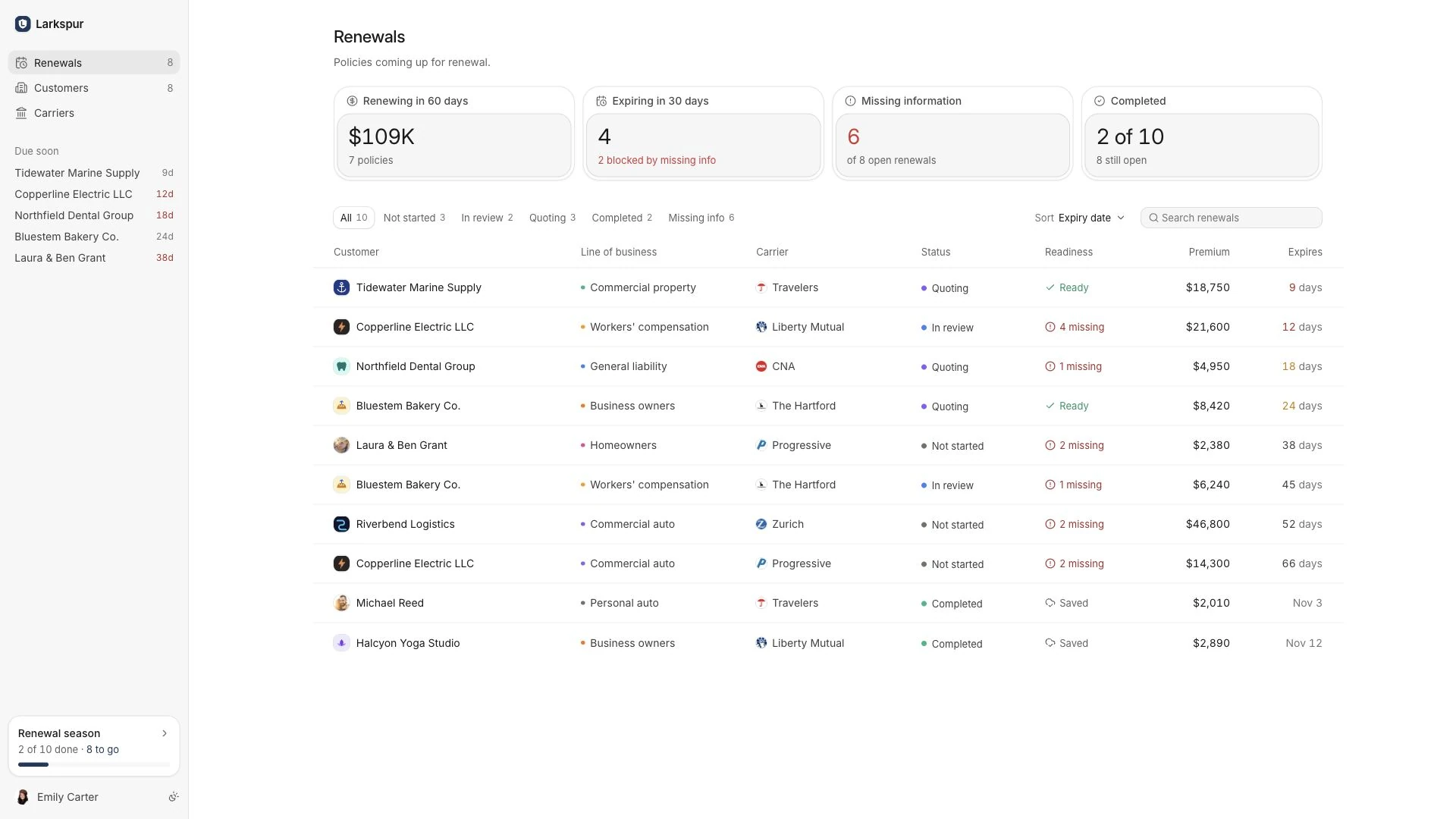The image size is (1456, 819).
Task: Click the Larkspur logo icon
Action: (x=23, y=24)
